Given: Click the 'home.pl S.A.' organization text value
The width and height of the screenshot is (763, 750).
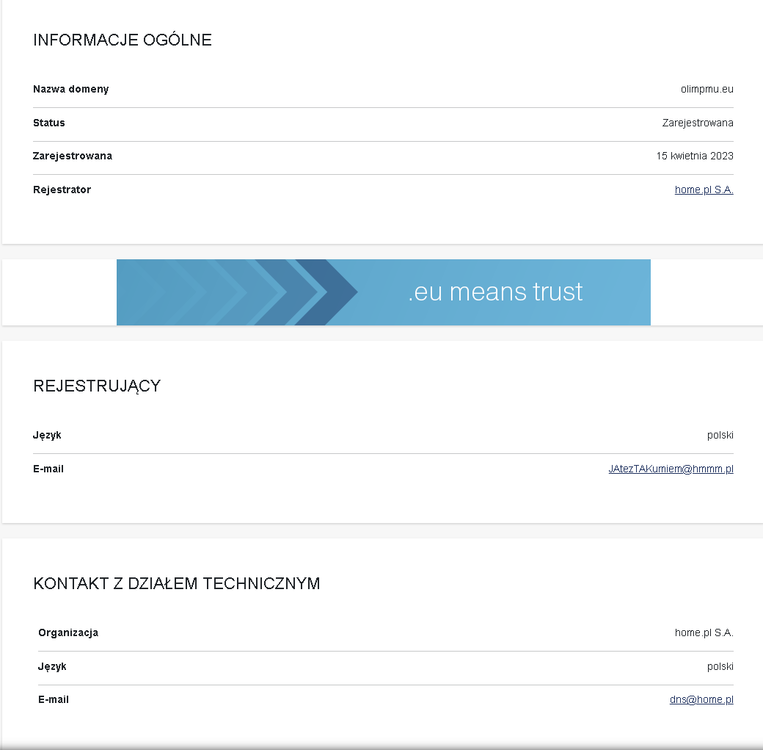Looking at the screenshot, I should click(x=704, y=633).
